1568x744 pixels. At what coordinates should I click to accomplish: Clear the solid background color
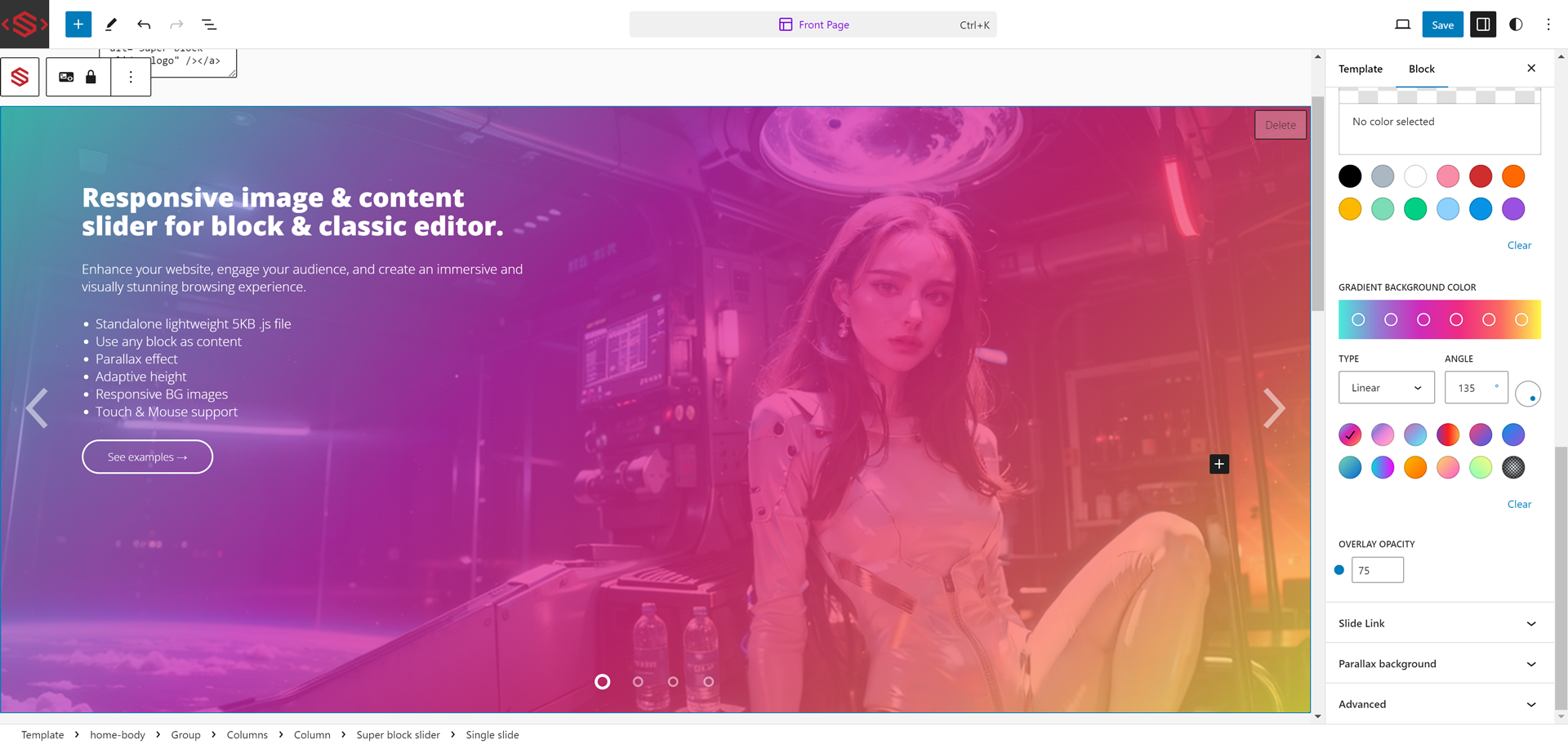click(1519, 245)
